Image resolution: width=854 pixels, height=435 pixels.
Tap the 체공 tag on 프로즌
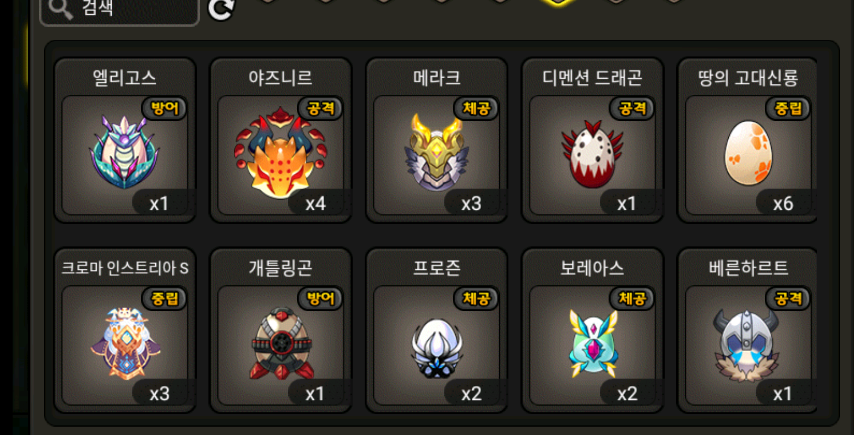tap(475, 298)
